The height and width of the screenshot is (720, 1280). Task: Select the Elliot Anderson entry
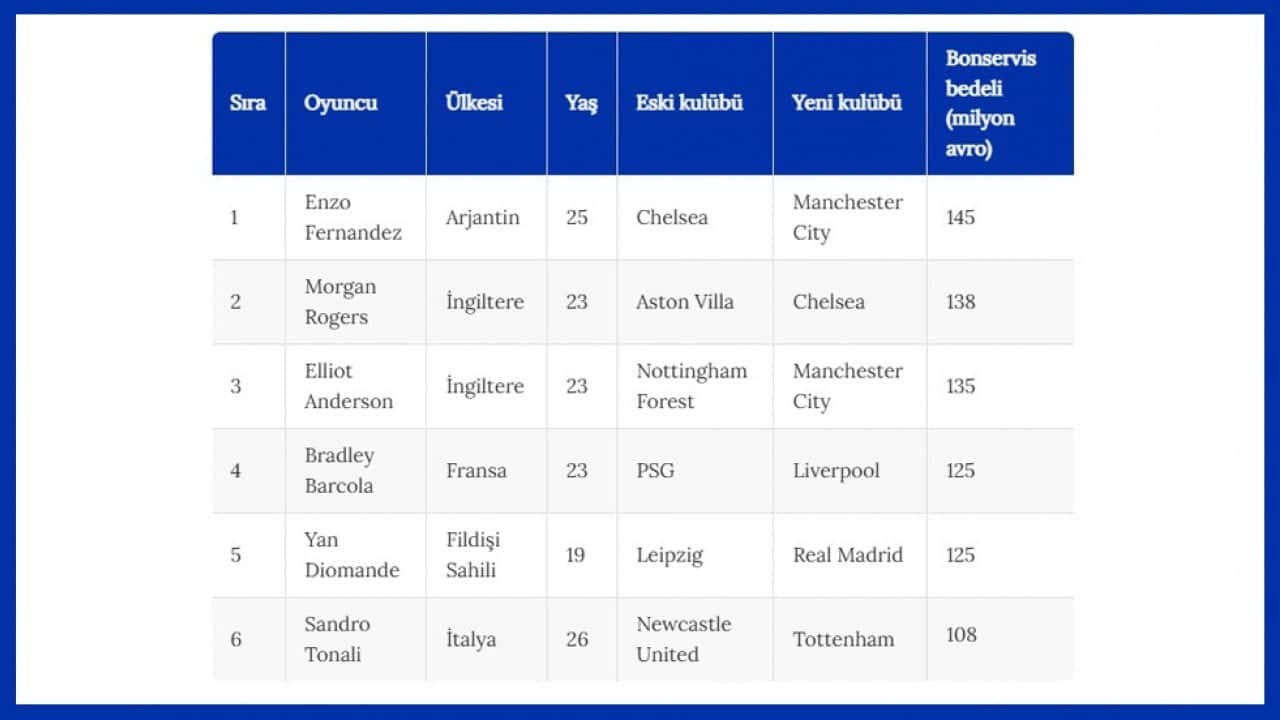point(349,386)
